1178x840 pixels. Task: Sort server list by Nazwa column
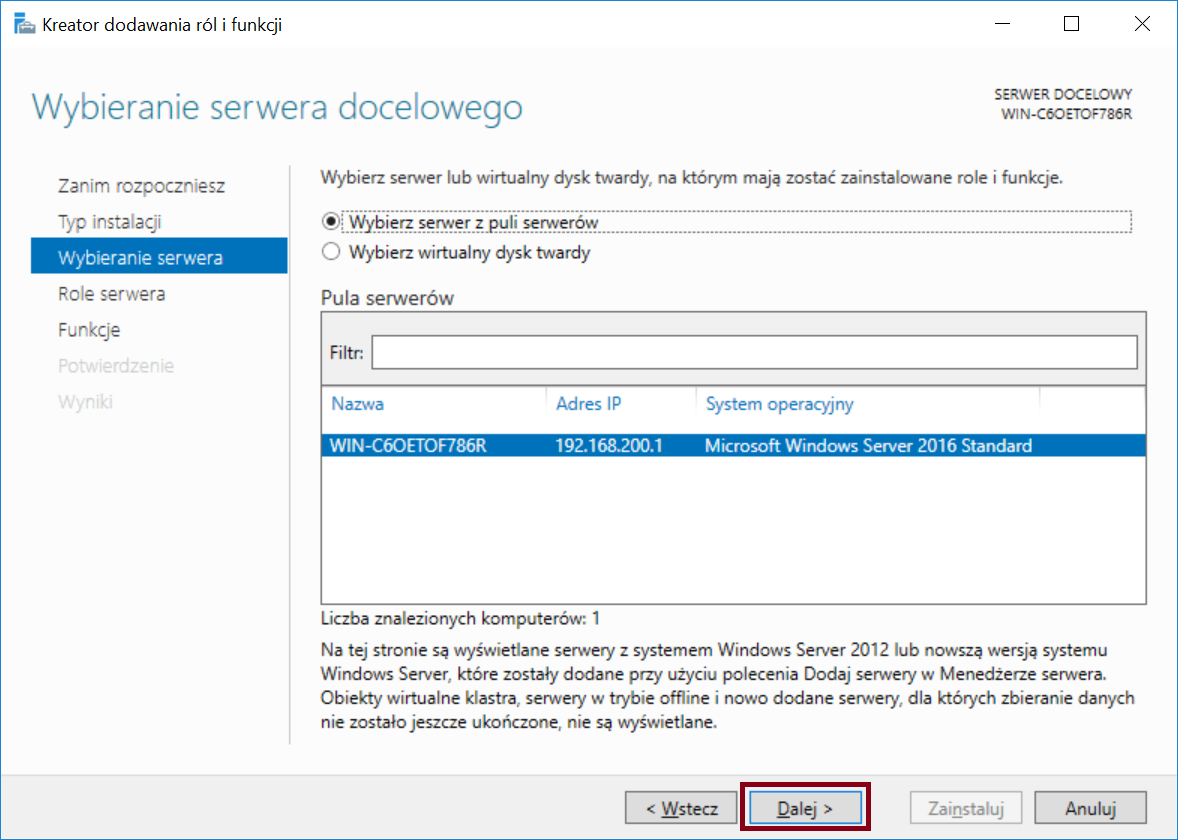[358, 403]
